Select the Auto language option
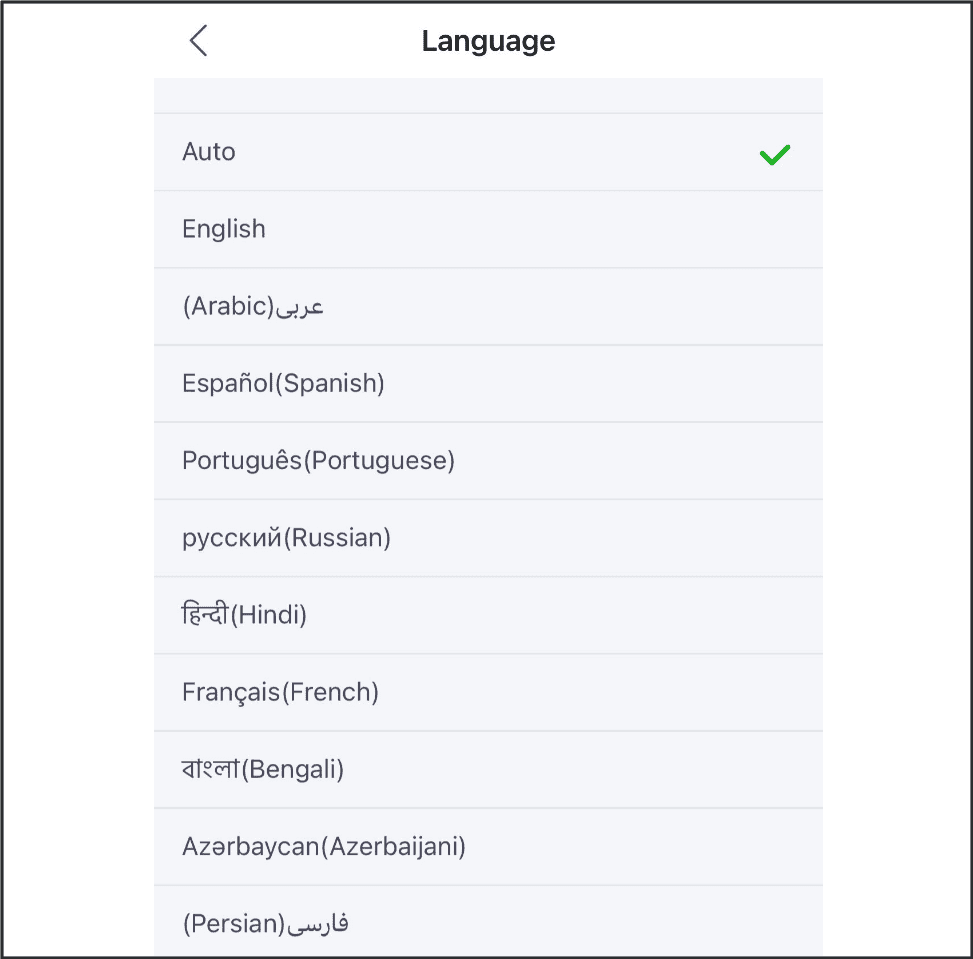Viewport: 973px width, 959px height. 488,152
